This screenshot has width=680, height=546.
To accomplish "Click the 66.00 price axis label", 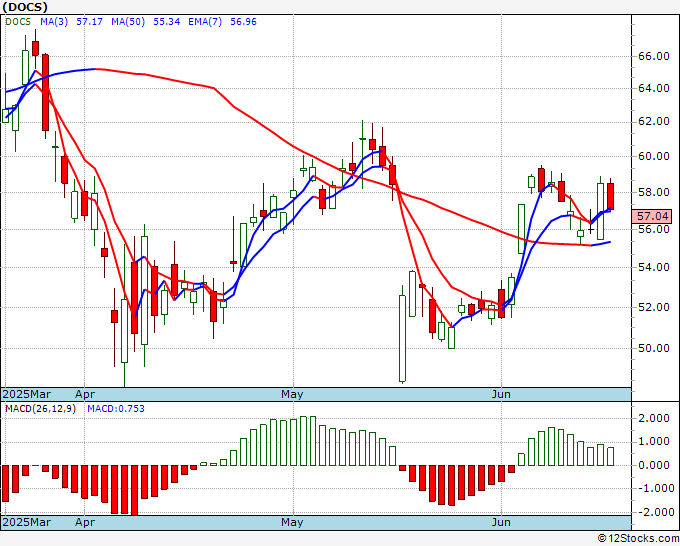I will click(x=653, y=56).
